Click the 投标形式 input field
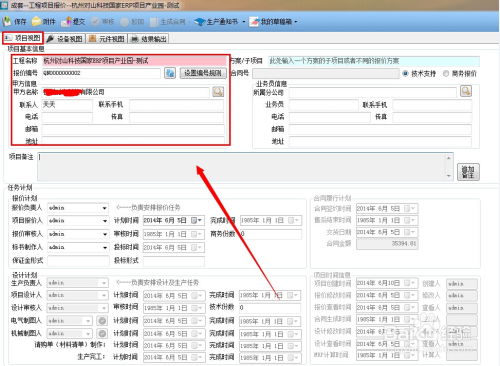 point(174,261)
